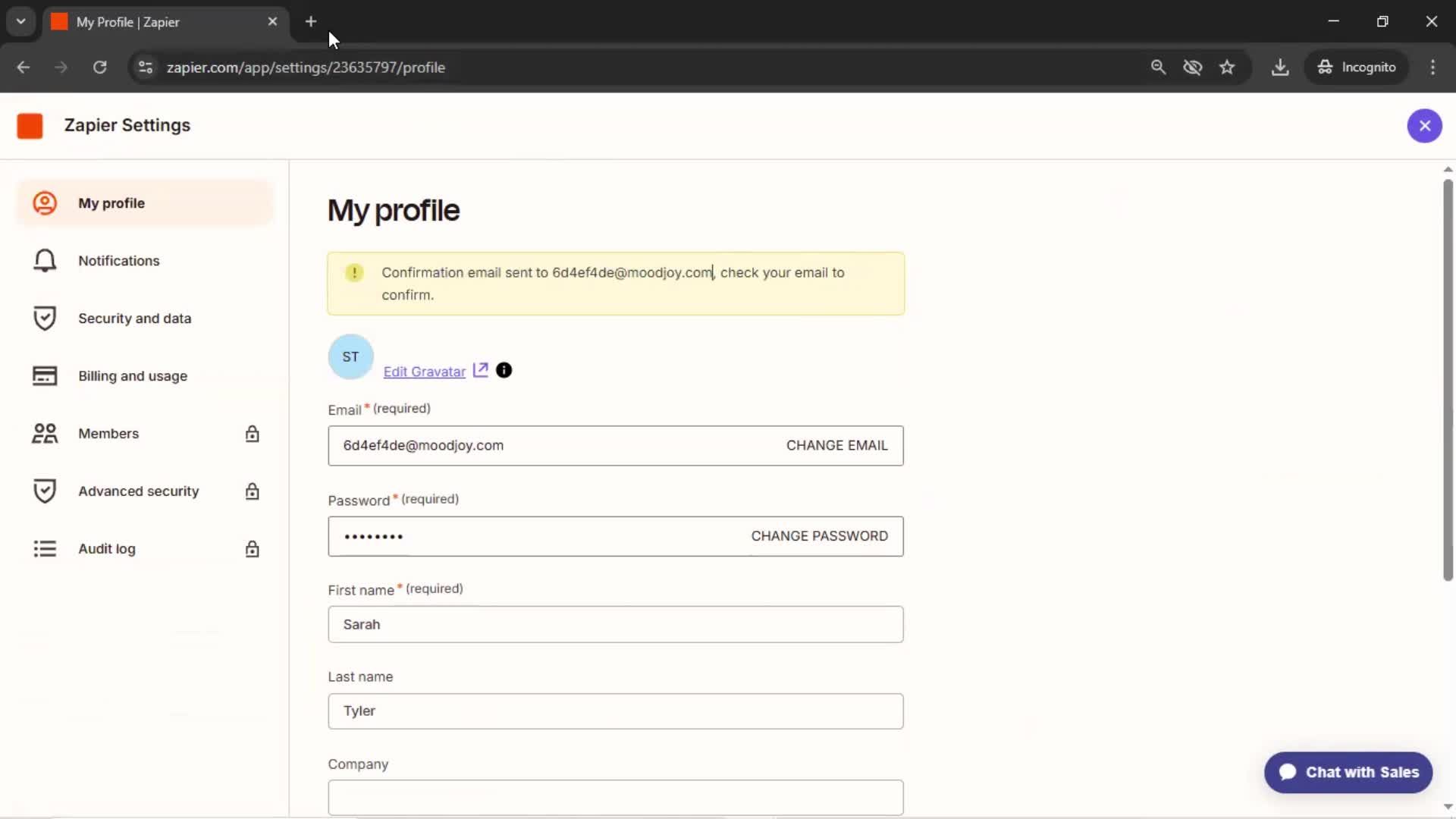Click the page vertical scrollbar
1456x819 pixels.
point(1448,379)
